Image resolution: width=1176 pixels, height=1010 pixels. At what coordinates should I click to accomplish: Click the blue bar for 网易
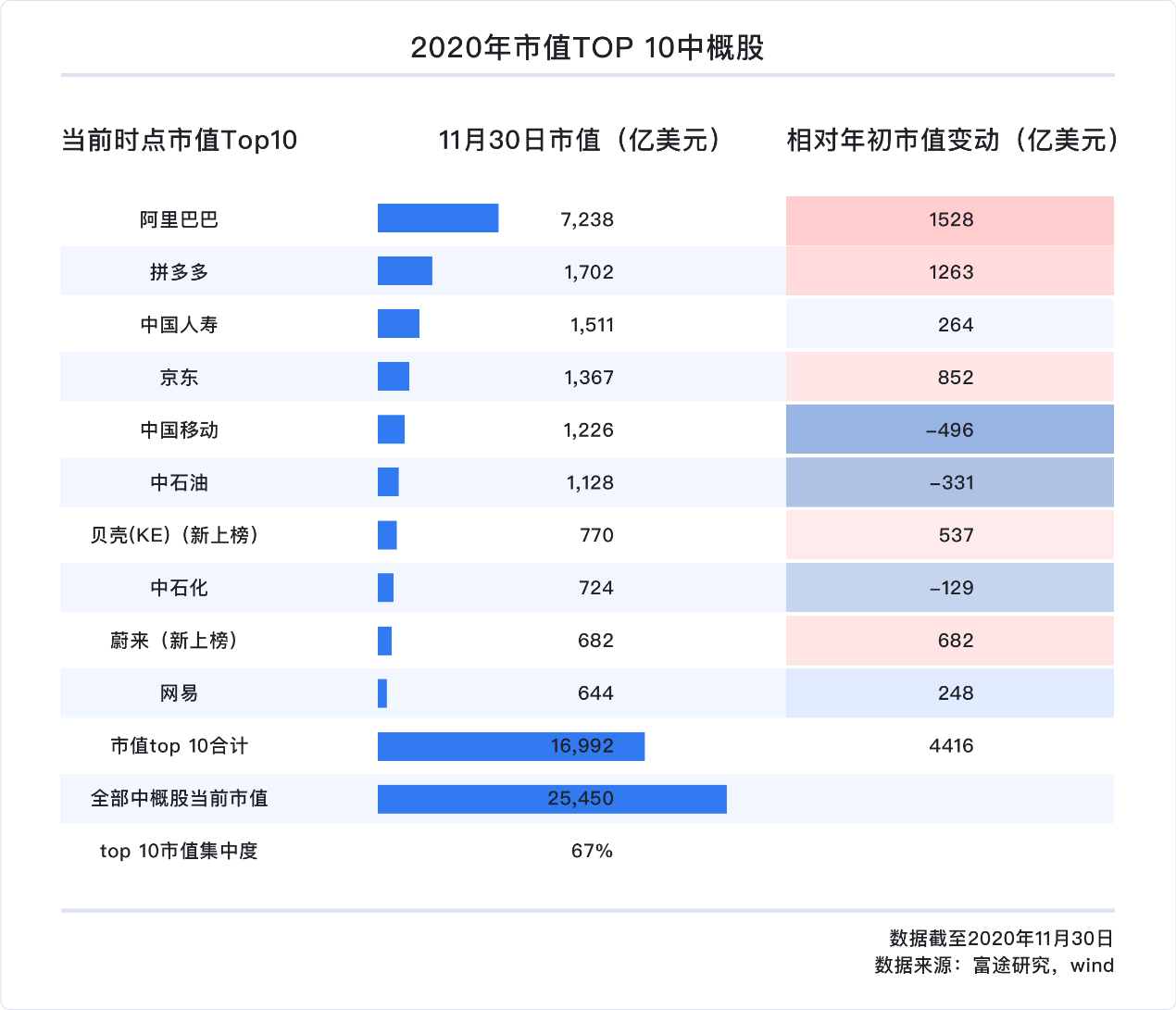coord(382,693)
